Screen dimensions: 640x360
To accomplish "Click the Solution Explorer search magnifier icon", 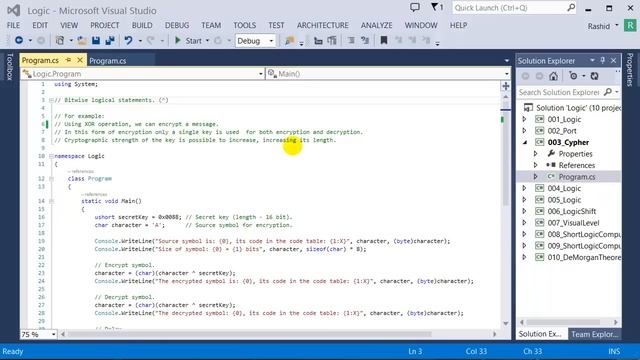I will point(608,92).
